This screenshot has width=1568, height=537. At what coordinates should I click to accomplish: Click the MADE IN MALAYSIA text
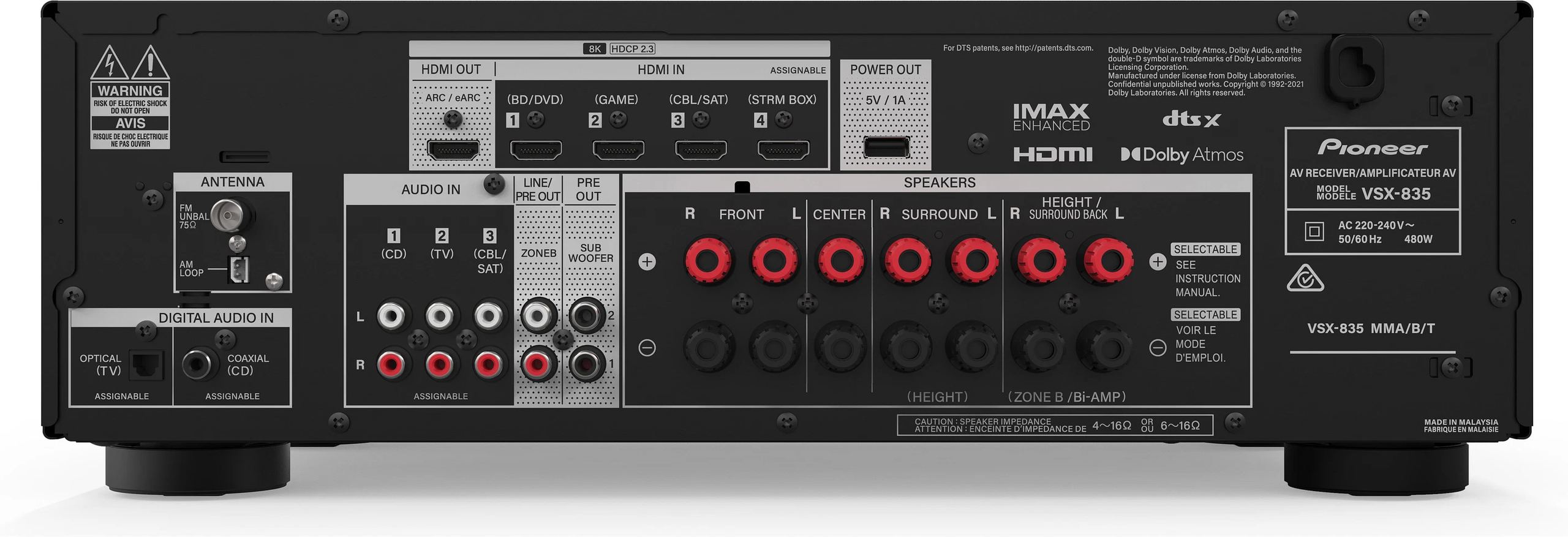(x=1461, y=422)
